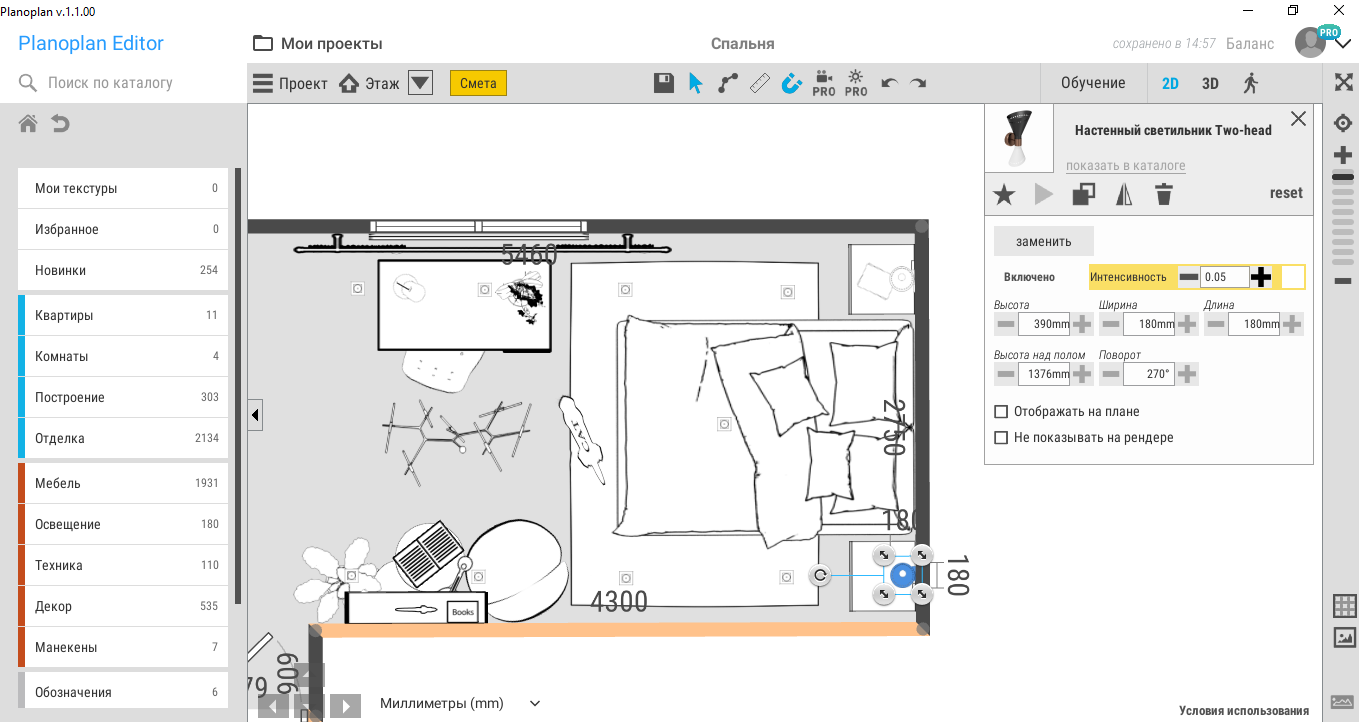This screenshot has height=722, width=1359.
Task: Decrease intensity with the minus button
Action: tap(1189, 277)
